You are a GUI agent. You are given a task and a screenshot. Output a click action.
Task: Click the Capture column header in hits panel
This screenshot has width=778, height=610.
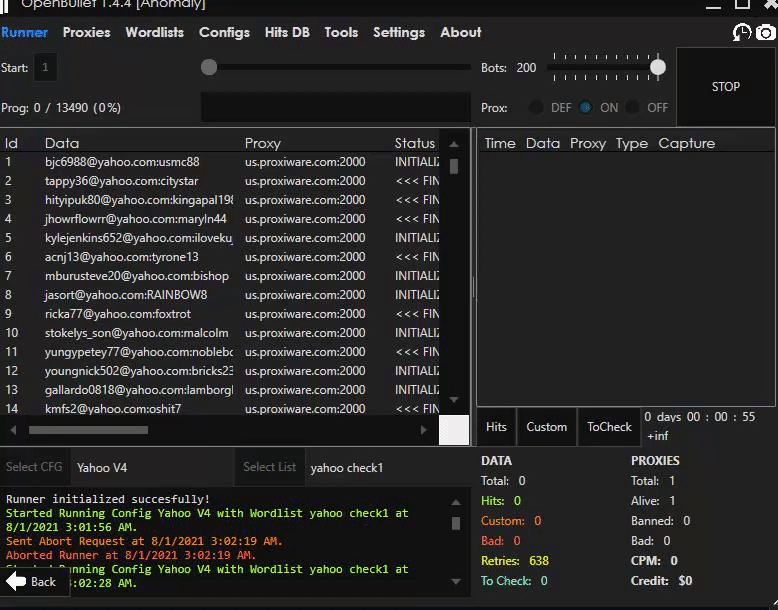pos(687,143)
